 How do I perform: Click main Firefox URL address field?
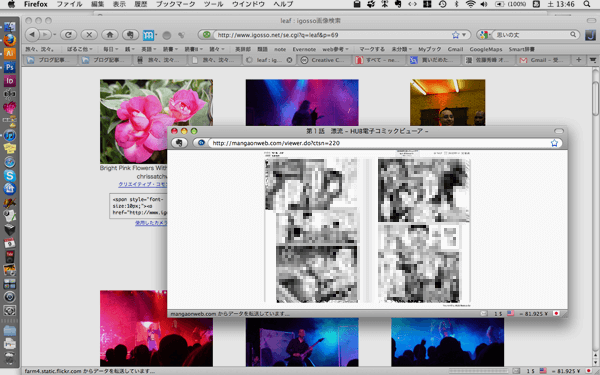tap(333, 35)
